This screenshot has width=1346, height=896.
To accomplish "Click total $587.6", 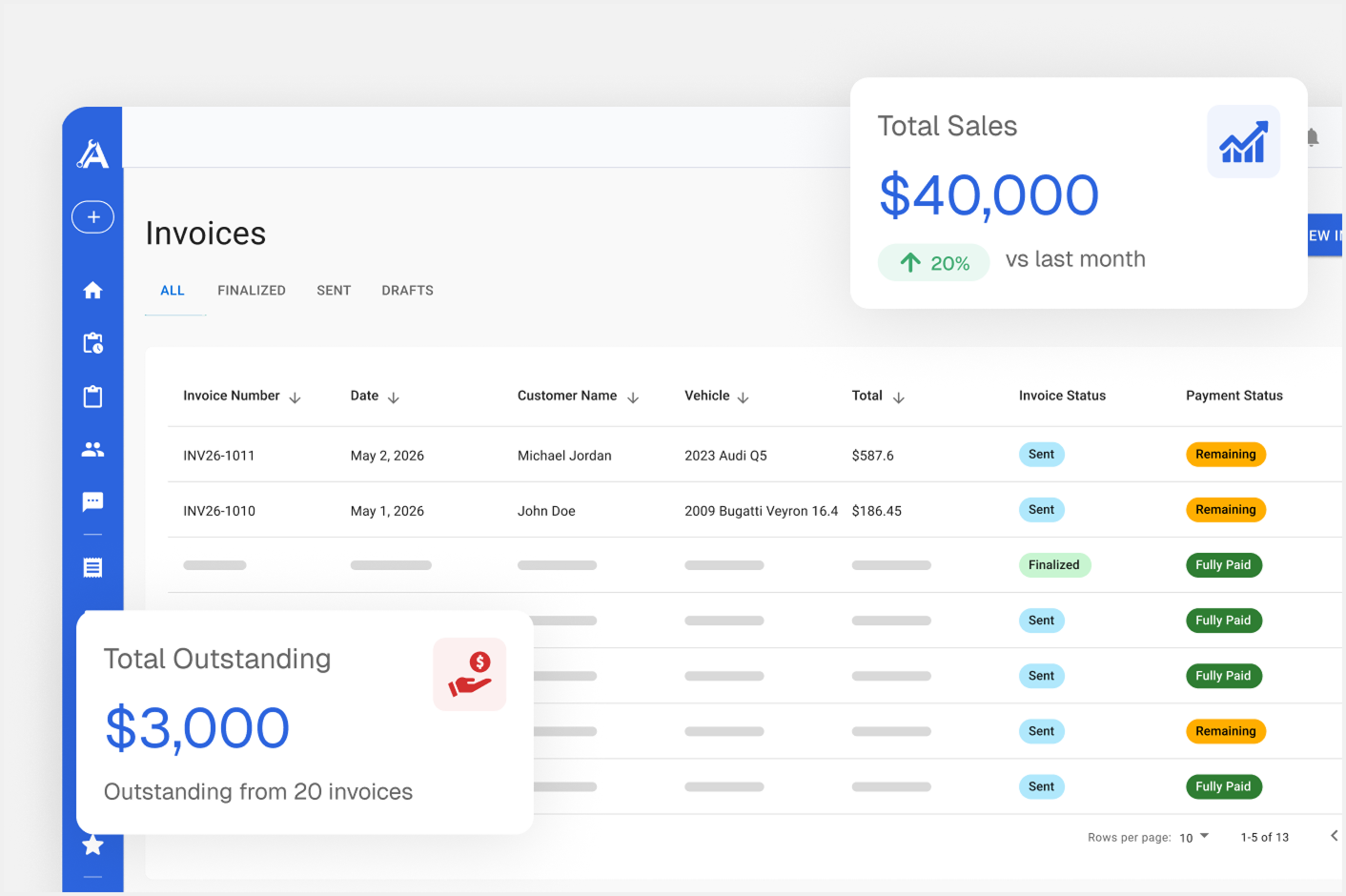I will pos(873,456).
